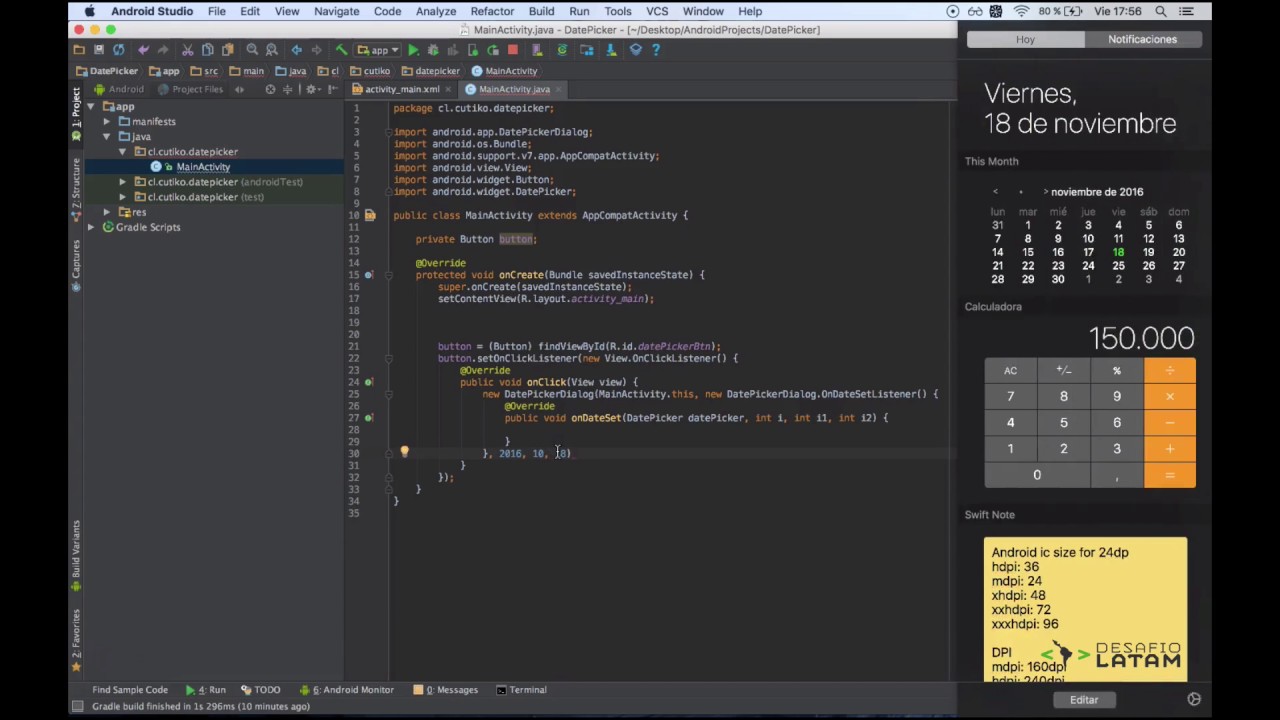The height and width of the screenshot is (720, 1280).
Task: Run the app with the green play icon
Action: pos(413,50)
